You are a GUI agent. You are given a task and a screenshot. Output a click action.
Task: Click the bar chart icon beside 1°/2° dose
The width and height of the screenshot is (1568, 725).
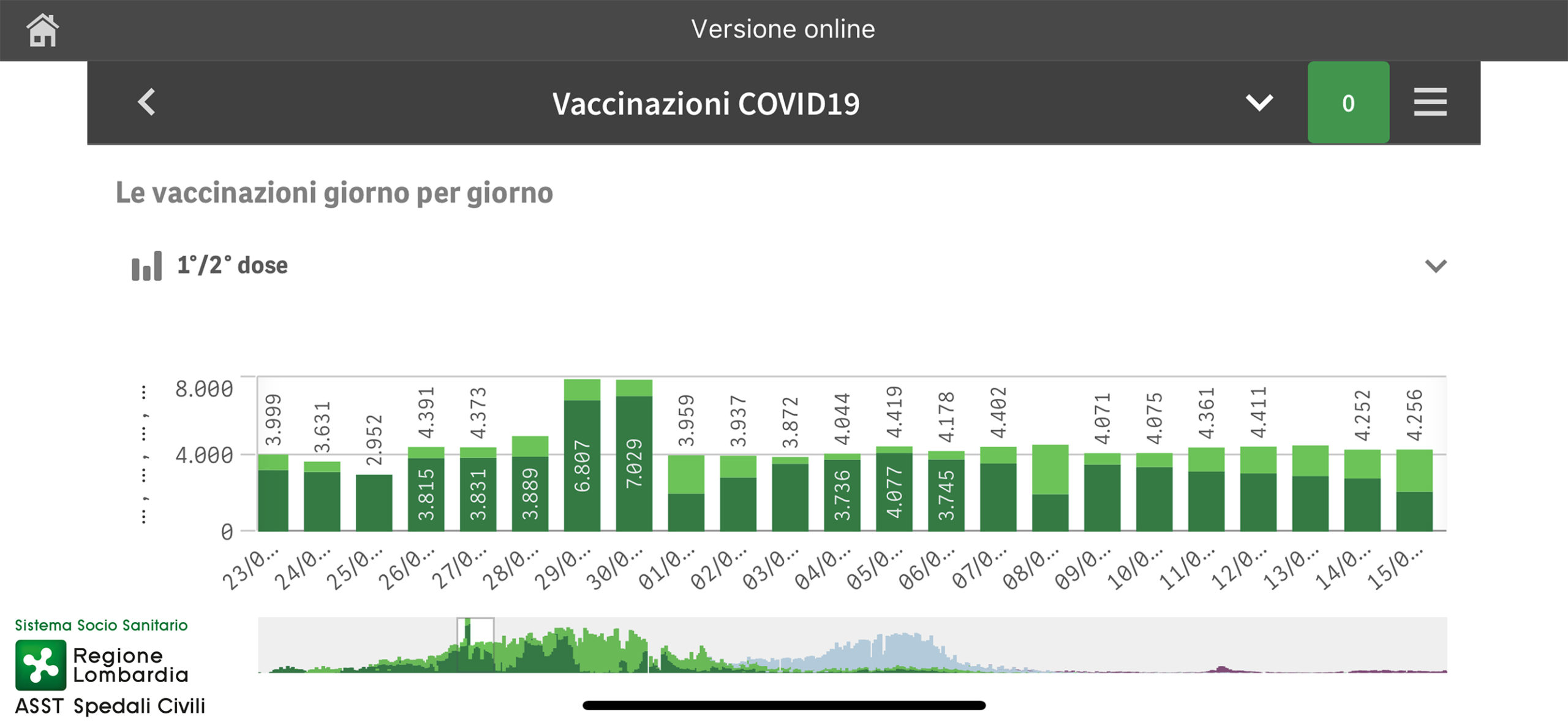[147, 266]
